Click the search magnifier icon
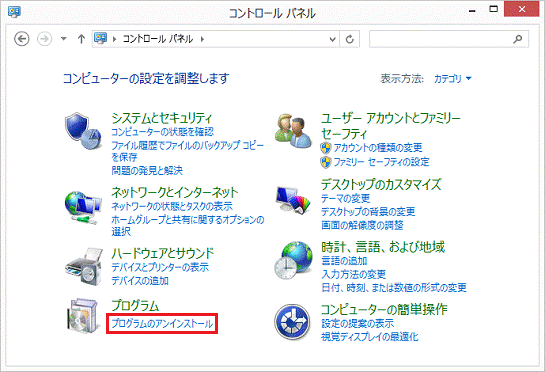Screen dimensions: 545x372 [x=518, y=39]
